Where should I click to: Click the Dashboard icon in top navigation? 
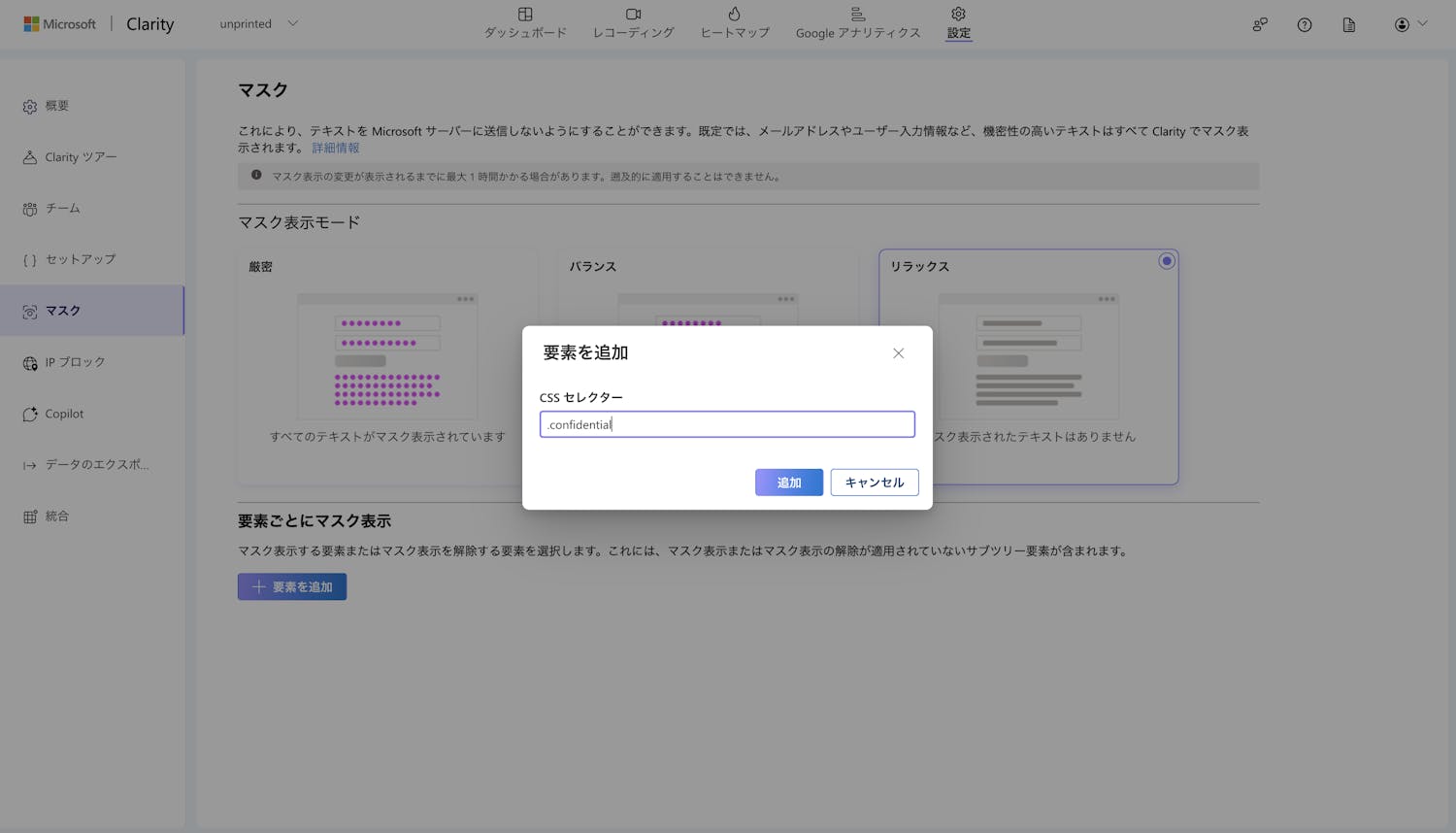[x=525, y=15]
